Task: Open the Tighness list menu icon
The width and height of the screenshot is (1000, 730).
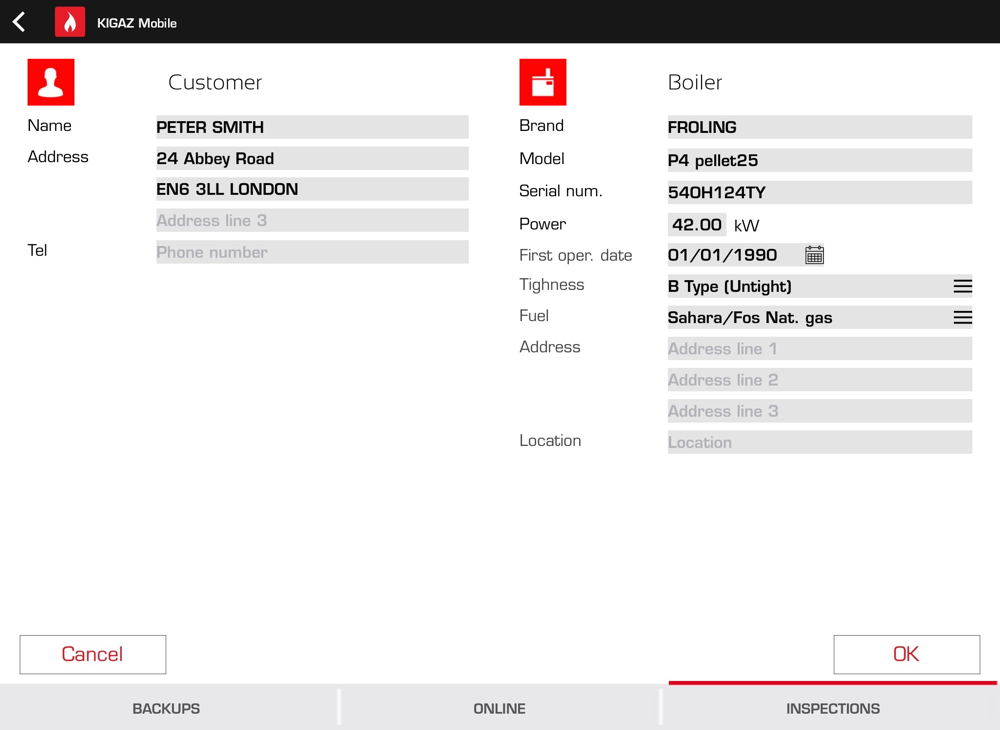Action: [x=962, y=286]
